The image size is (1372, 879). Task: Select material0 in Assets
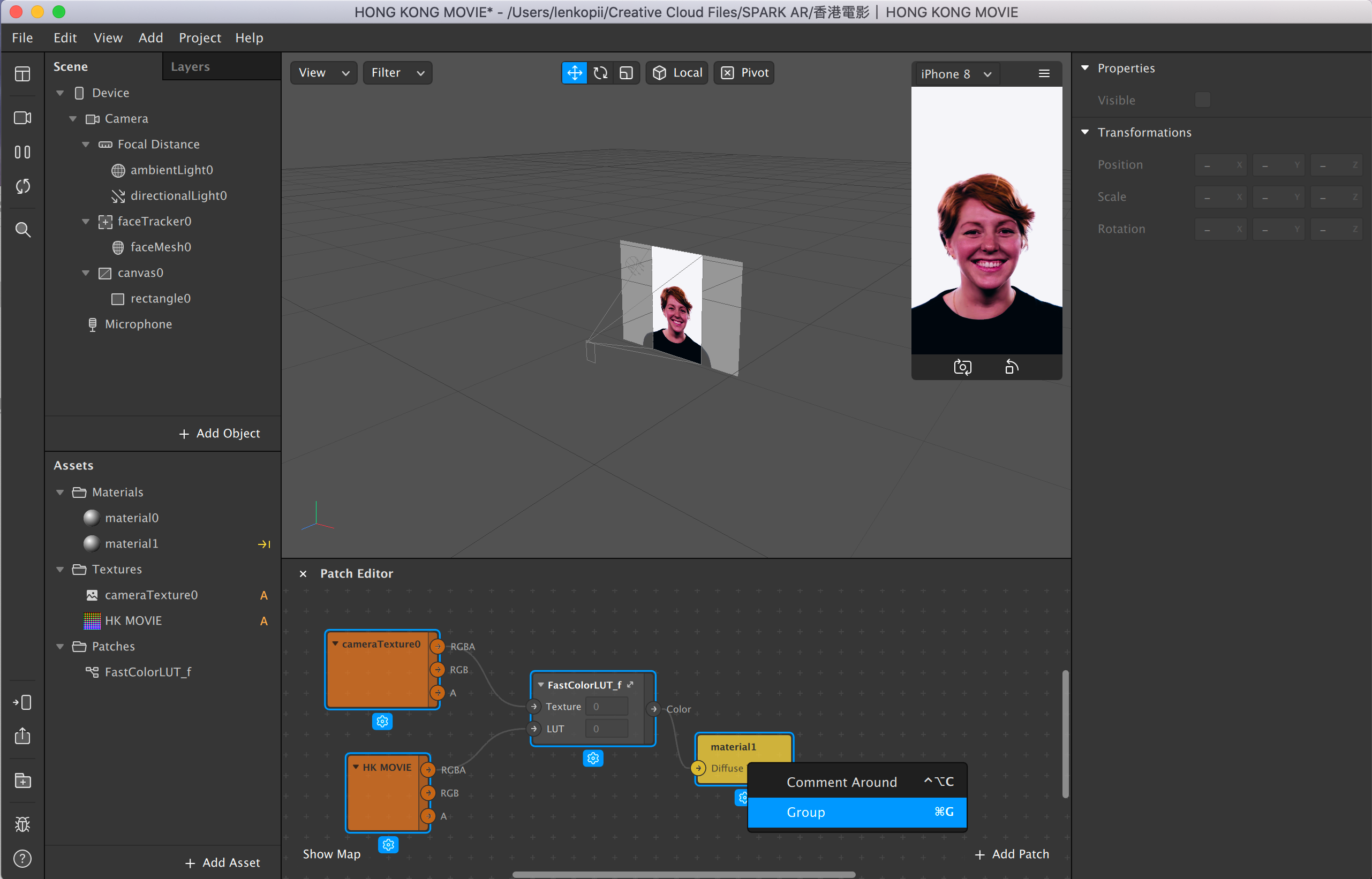tap(162, 518)
